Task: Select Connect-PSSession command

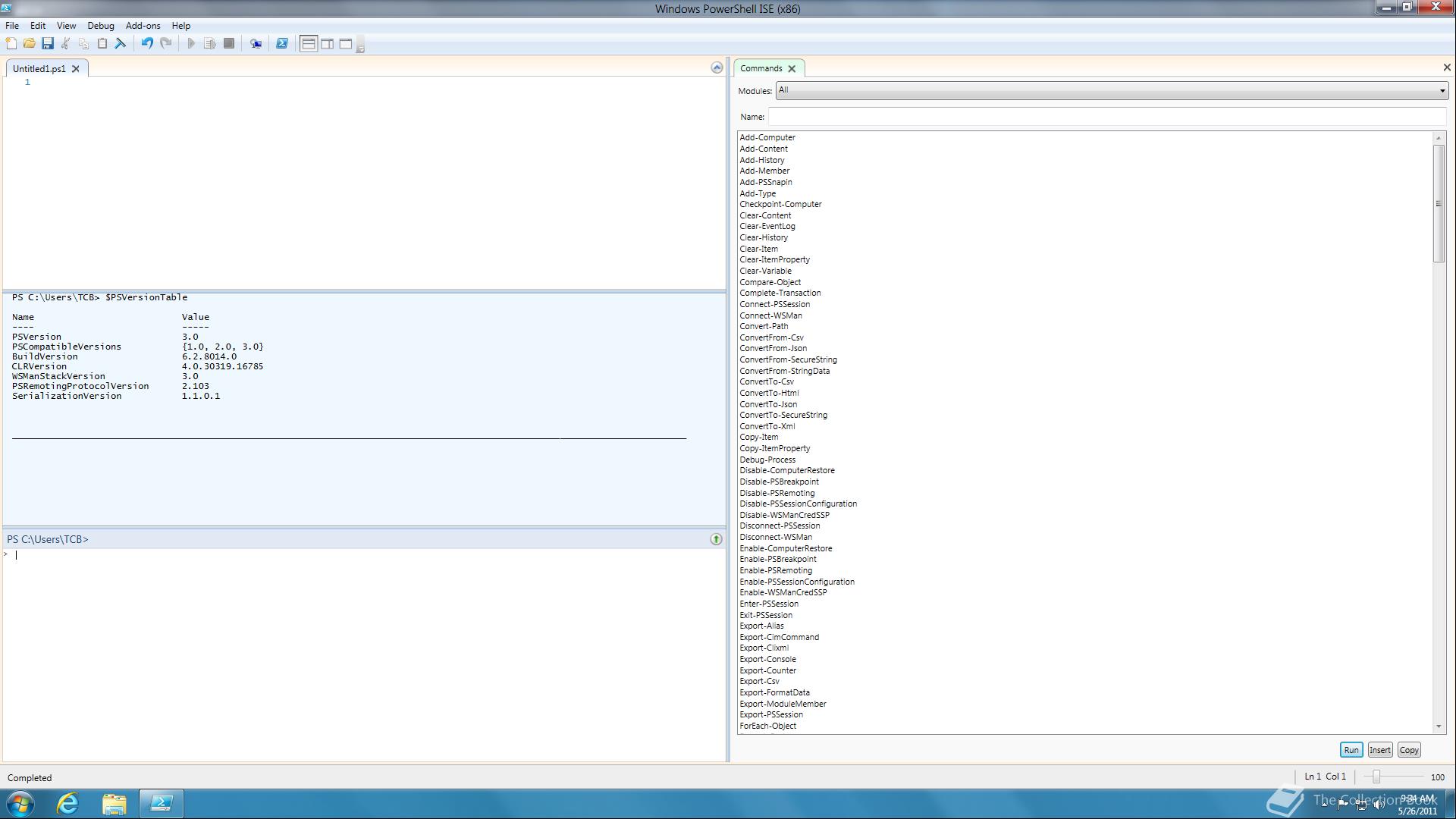Action: click(x=774, y=304)
